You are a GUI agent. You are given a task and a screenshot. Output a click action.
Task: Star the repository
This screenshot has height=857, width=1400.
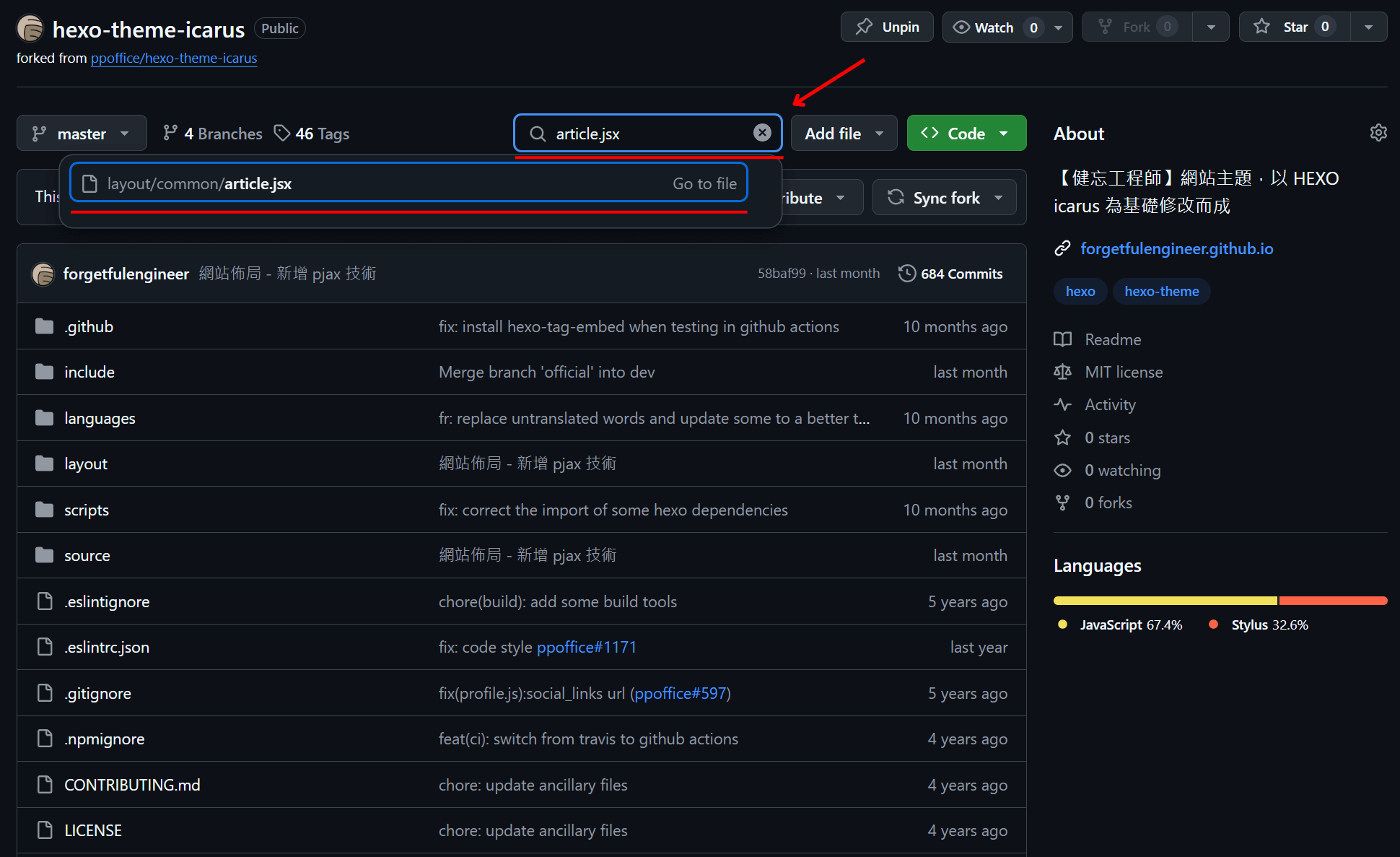(1295, 27)
